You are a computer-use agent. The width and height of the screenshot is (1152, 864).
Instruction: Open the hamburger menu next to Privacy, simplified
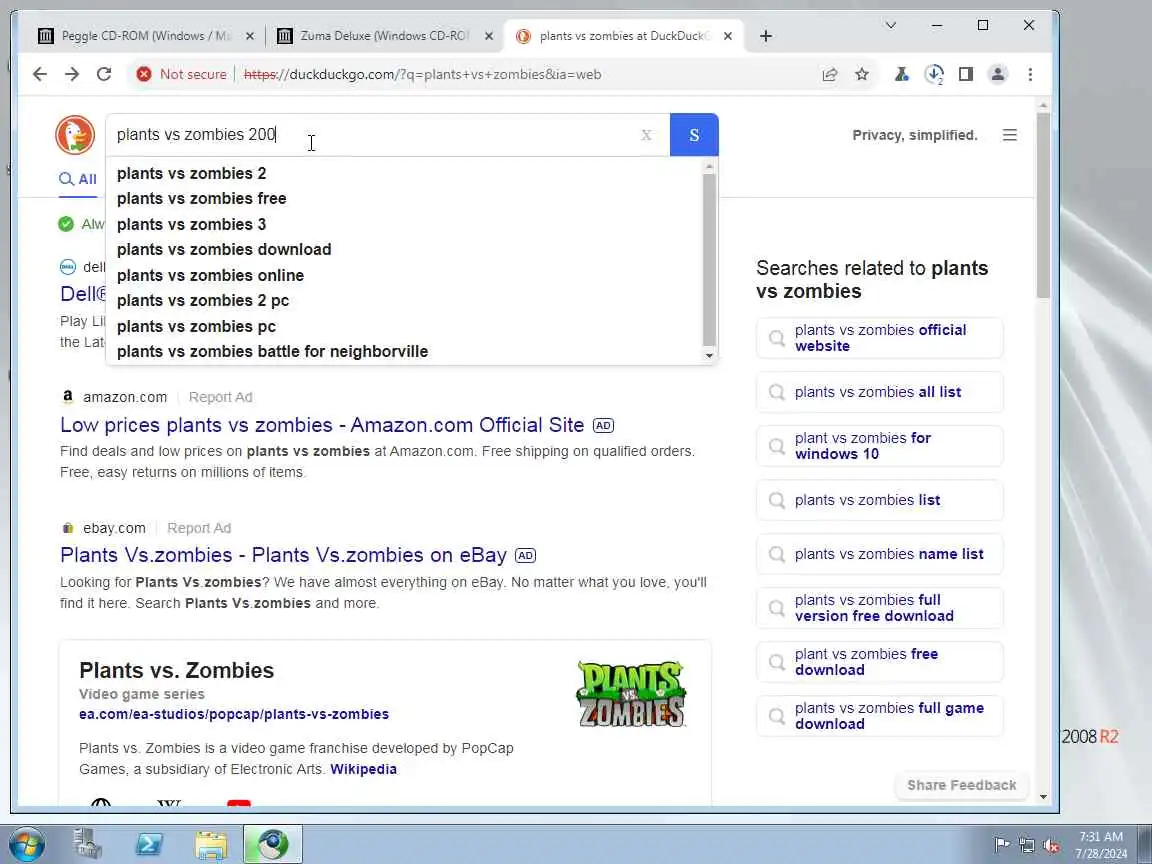click(1009, 135)
